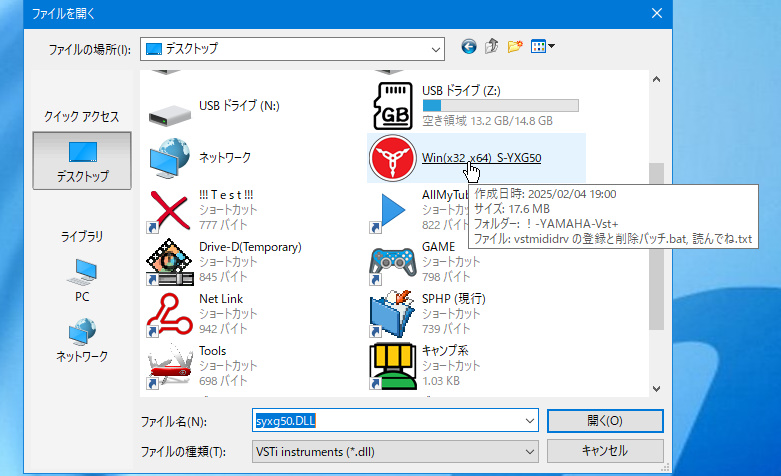Expand the file name combo box

click(x=530, y=421)
